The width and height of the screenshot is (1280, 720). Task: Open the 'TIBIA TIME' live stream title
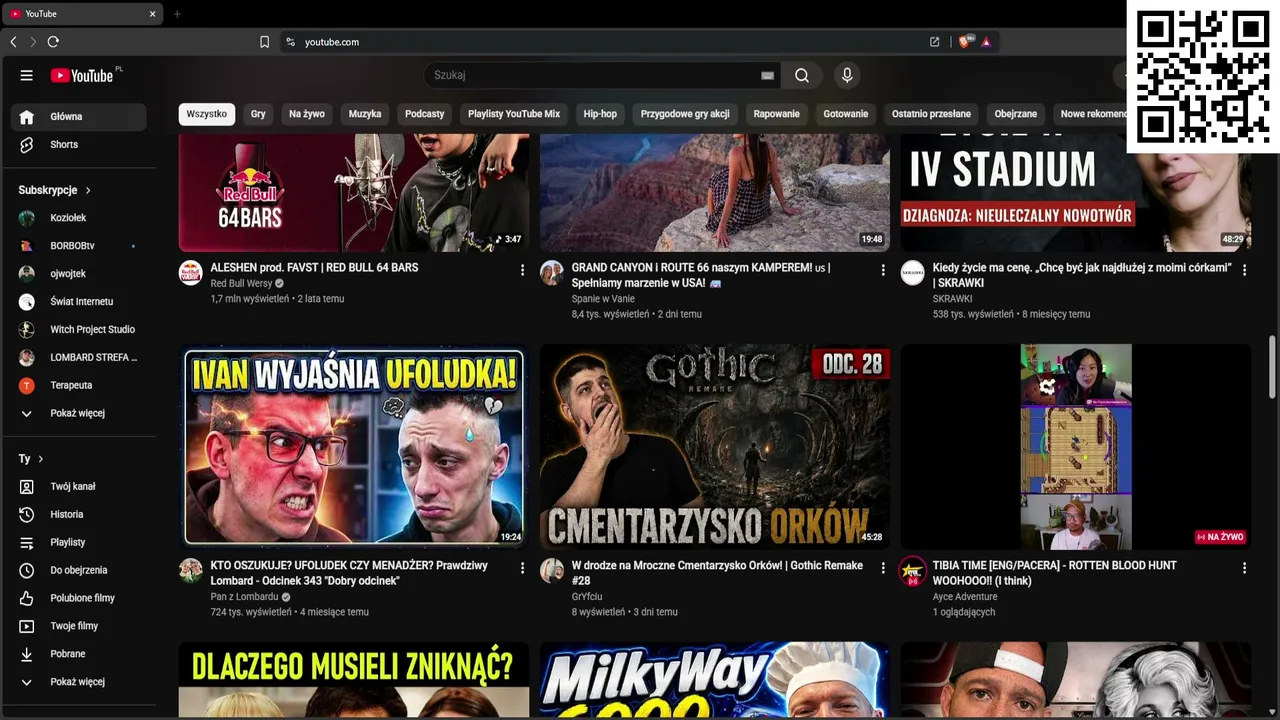click(1054, 573)
